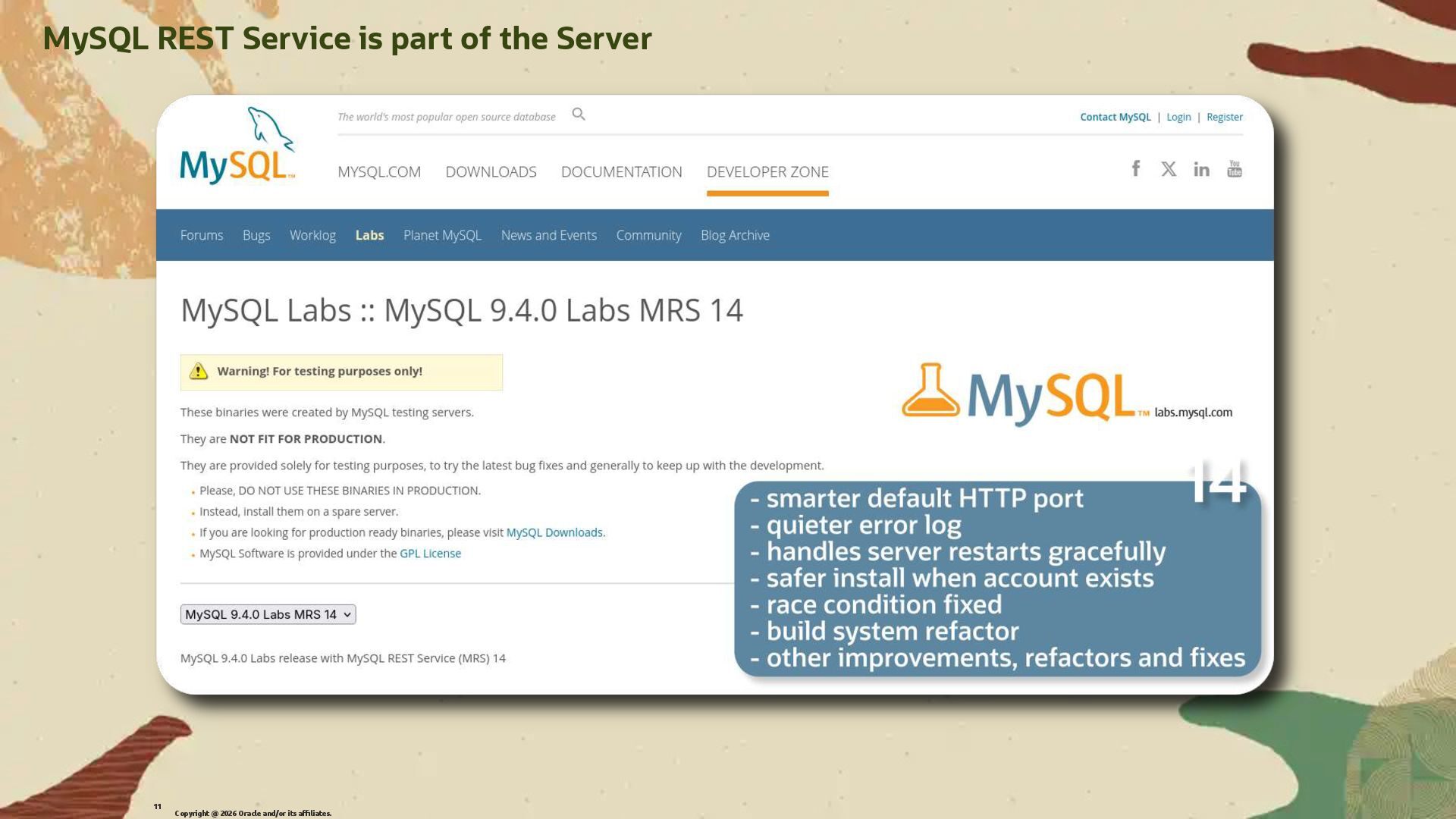Click the search text field
Viewport: 1456px width, 819px height.
(x=447, y=117)
